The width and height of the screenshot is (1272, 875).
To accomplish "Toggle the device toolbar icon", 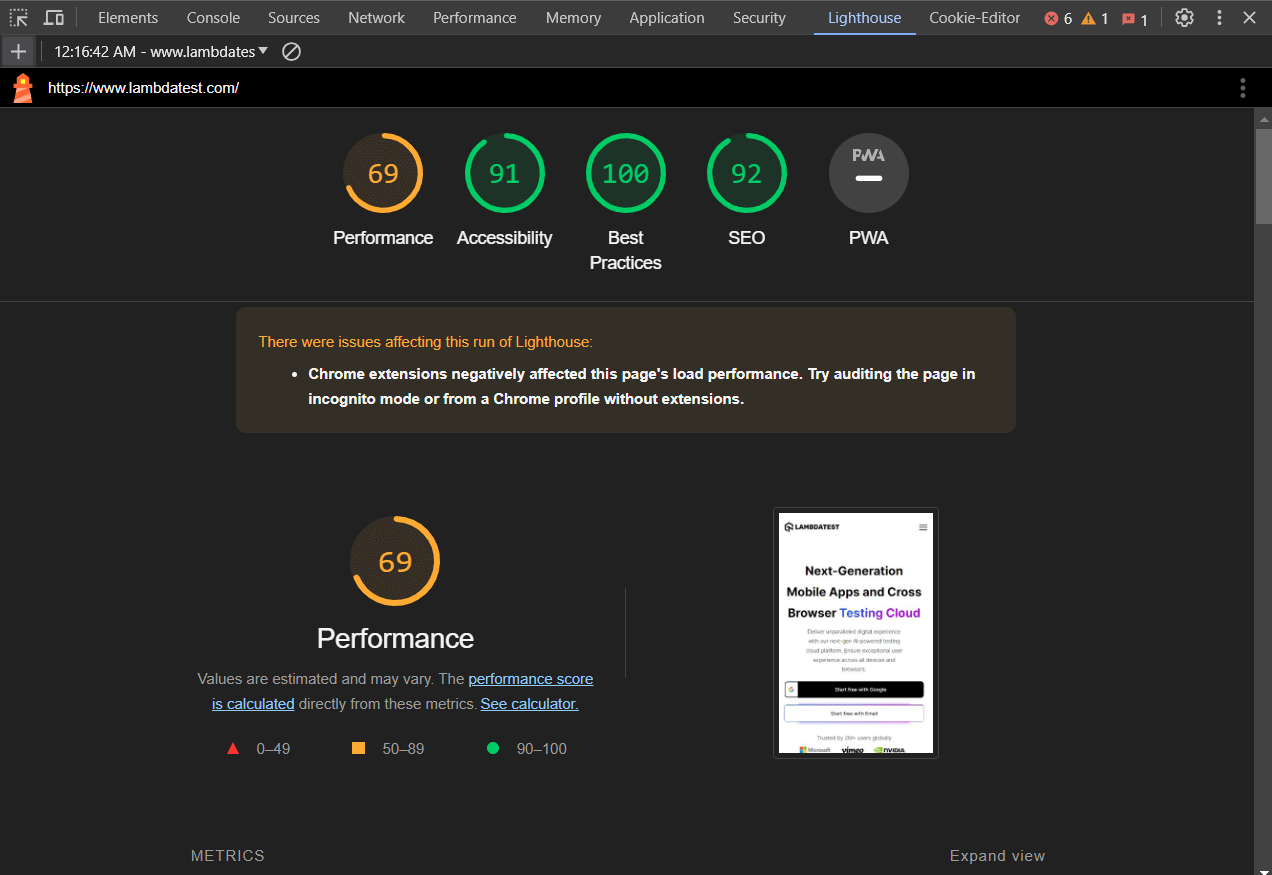I will pos(54,18).
